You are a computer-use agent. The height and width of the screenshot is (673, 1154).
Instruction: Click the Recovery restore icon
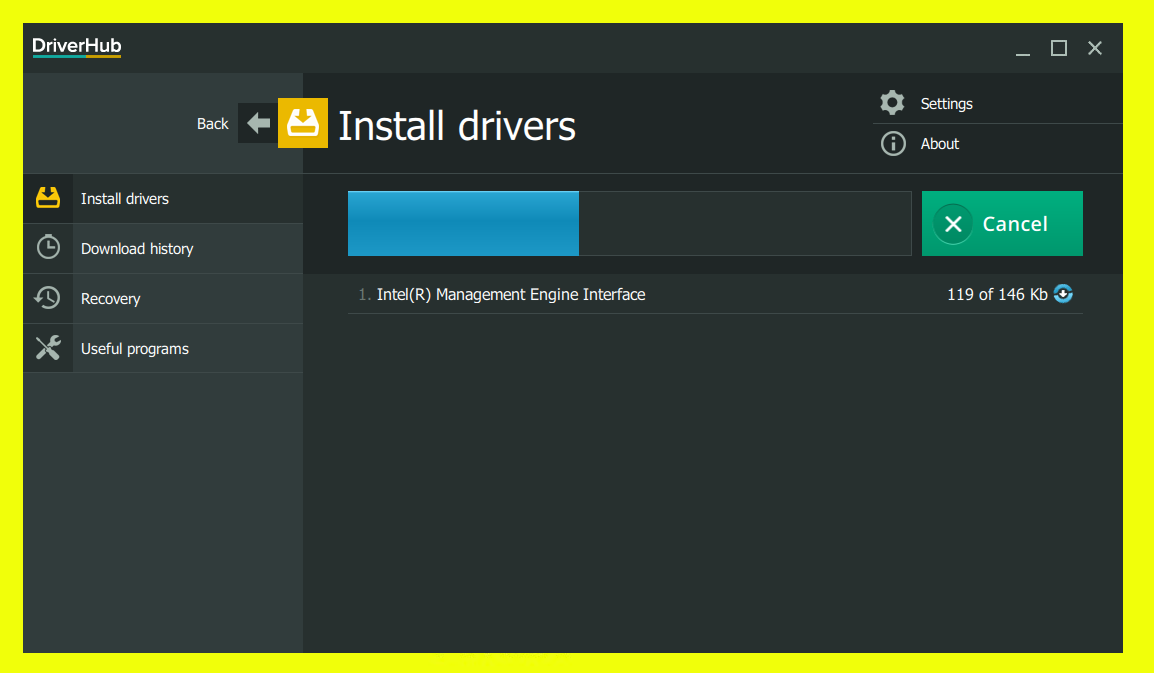coord(48,298)
